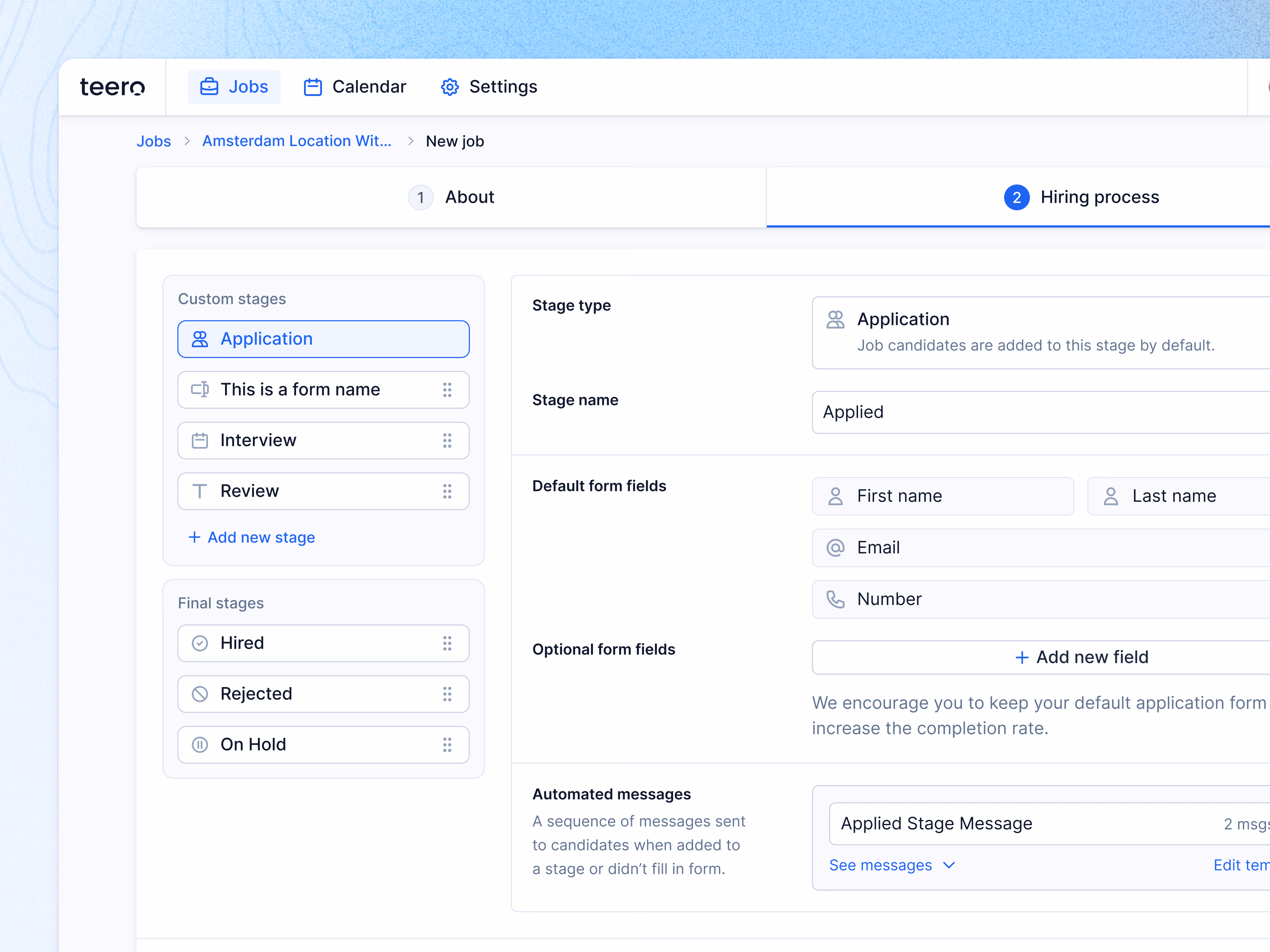This screenshot has width=1270, height=952.
Task: Grab drag handle of form name stage
Action: click(447, 390)
